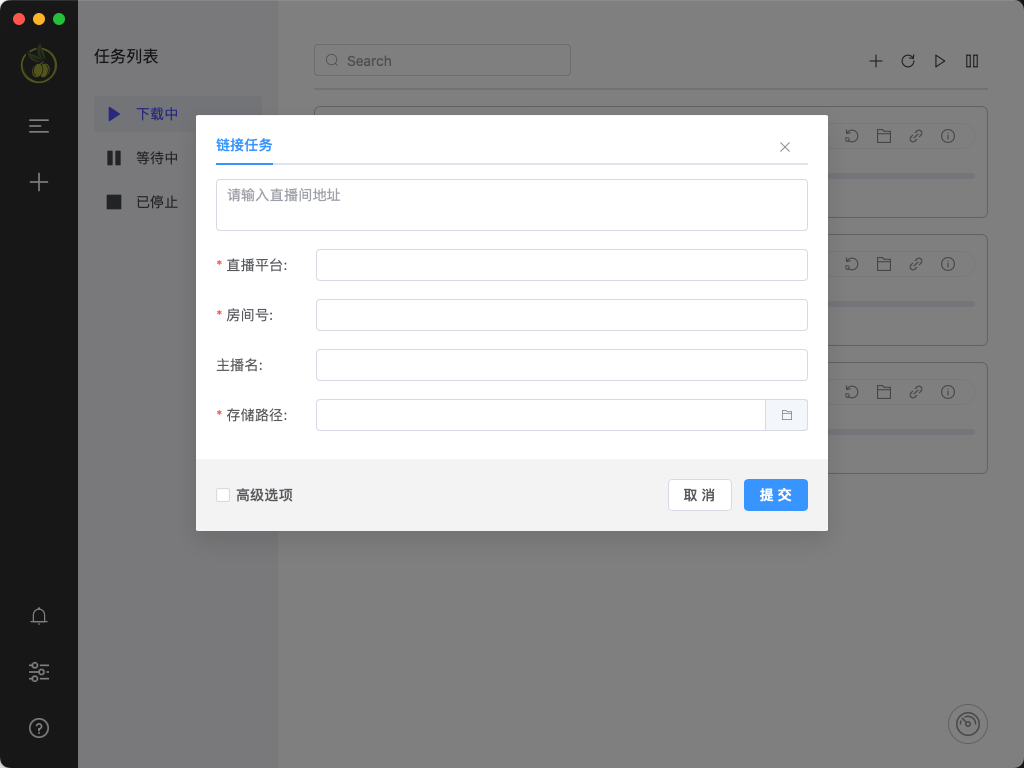Click the pause all icon in toolbar

point(972,61)
